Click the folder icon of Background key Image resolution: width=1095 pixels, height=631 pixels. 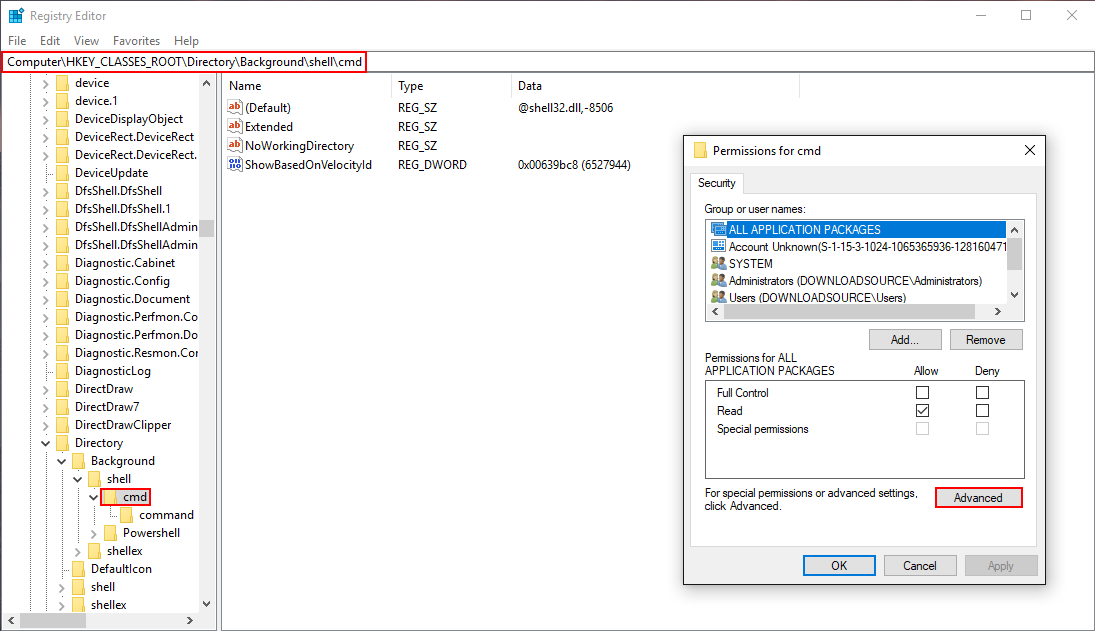[79, 461]
